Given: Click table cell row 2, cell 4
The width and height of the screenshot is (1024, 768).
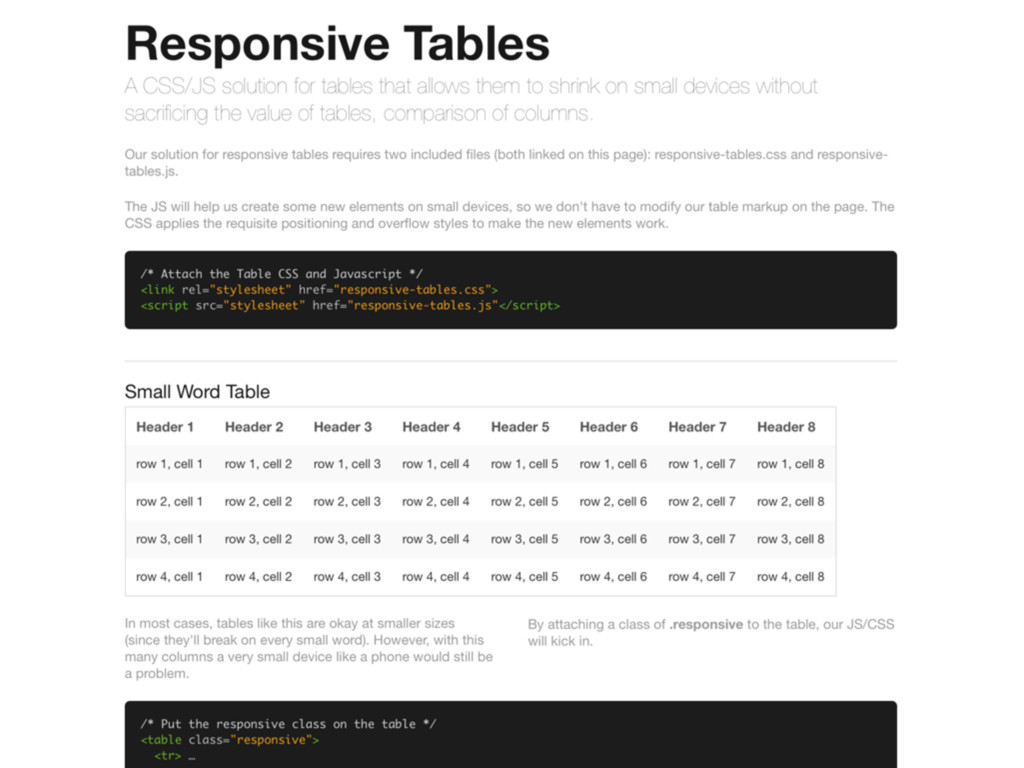Looking at the screenshot, I should pos(436,502).
